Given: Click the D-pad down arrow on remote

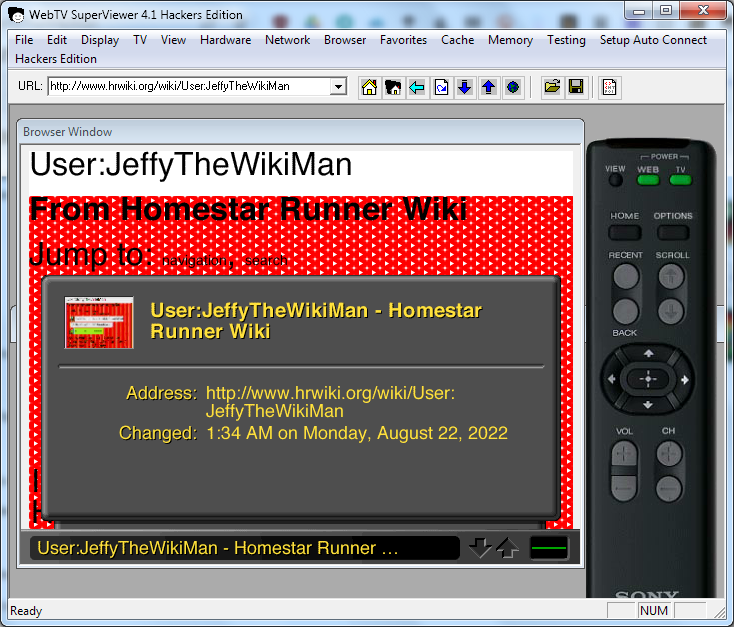Looking at the screenshot, I should (648, 405).
